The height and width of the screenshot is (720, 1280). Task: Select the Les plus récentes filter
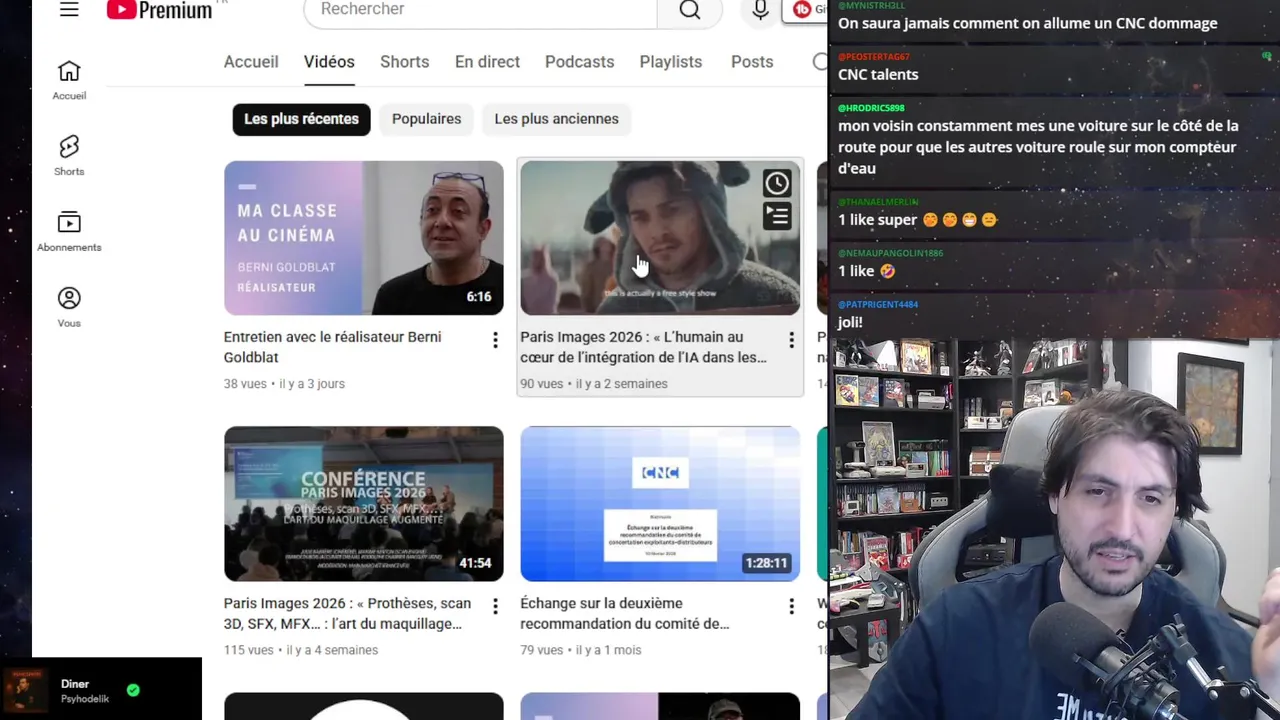click(x=301, y=119)
